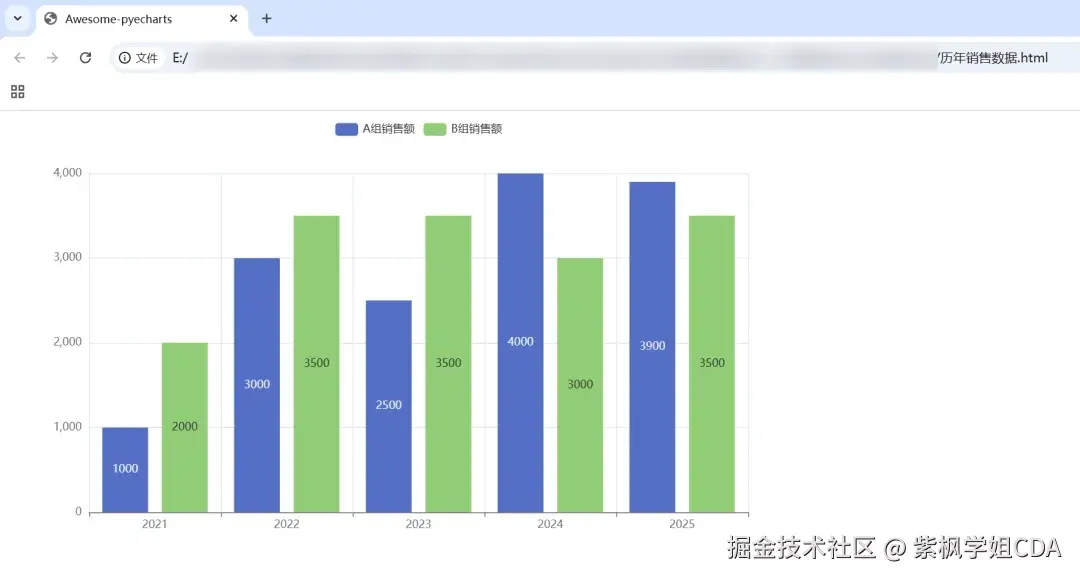Click the y-axis value 1,000
The image size is (1080, 580).
point(68,427)
